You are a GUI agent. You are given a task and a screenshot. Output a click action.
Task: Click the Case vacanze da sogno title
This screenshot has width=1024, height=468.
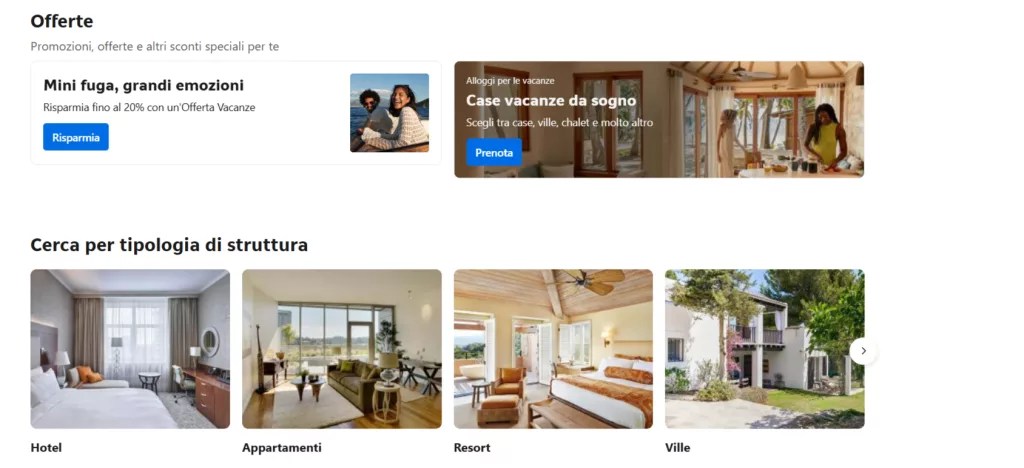[551, 101]
